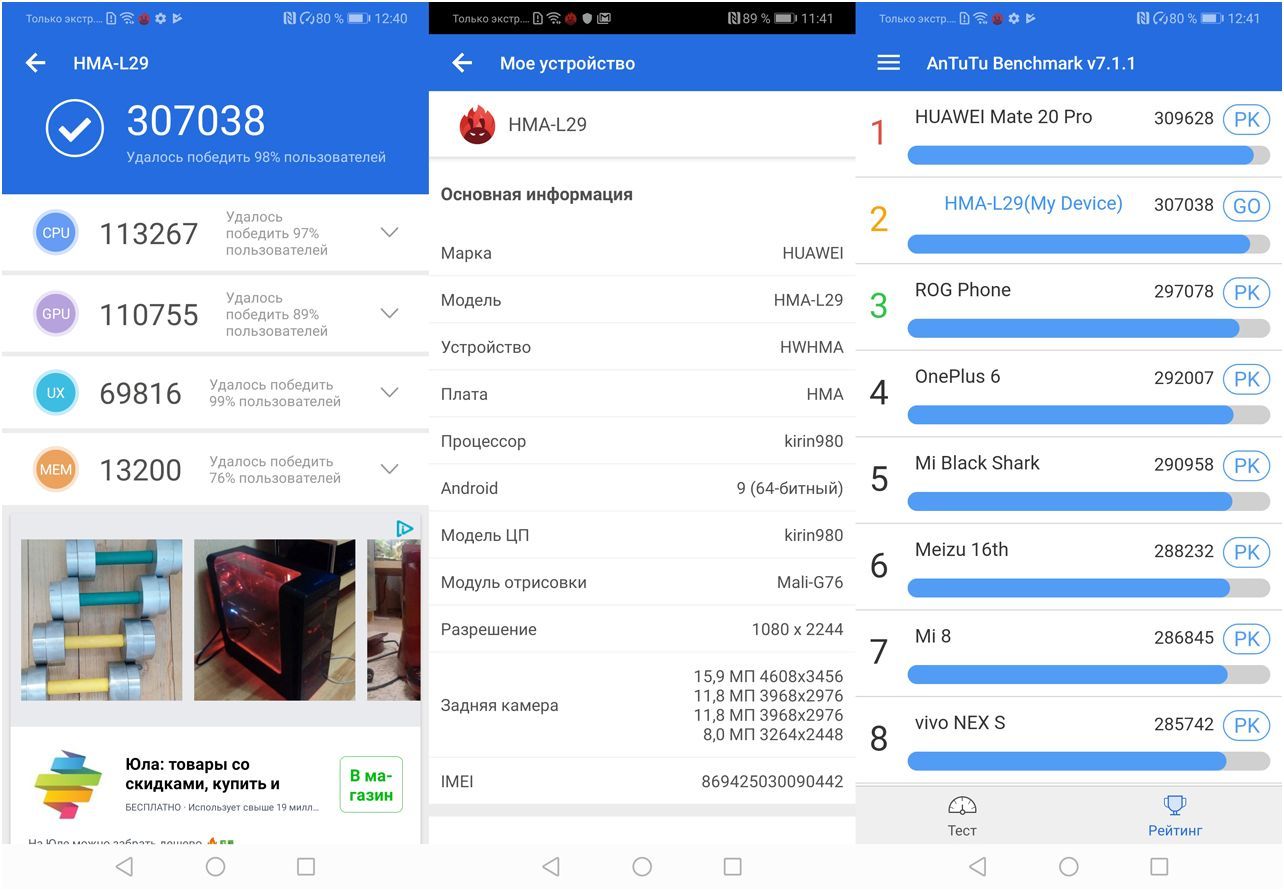This screenshot has height=891, width=1284.
Task: Tap back arrow beside HMA-L29 score title
Action: pos(36,63)
